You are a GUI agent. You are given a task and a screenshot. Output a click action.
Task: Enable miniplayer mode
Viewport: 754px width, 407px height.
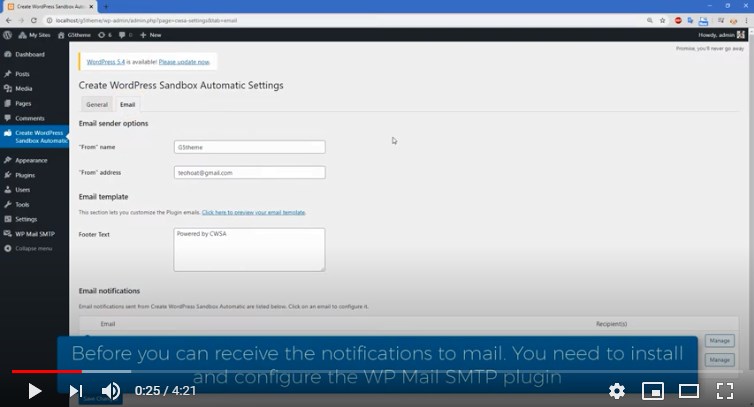[653, 391]
